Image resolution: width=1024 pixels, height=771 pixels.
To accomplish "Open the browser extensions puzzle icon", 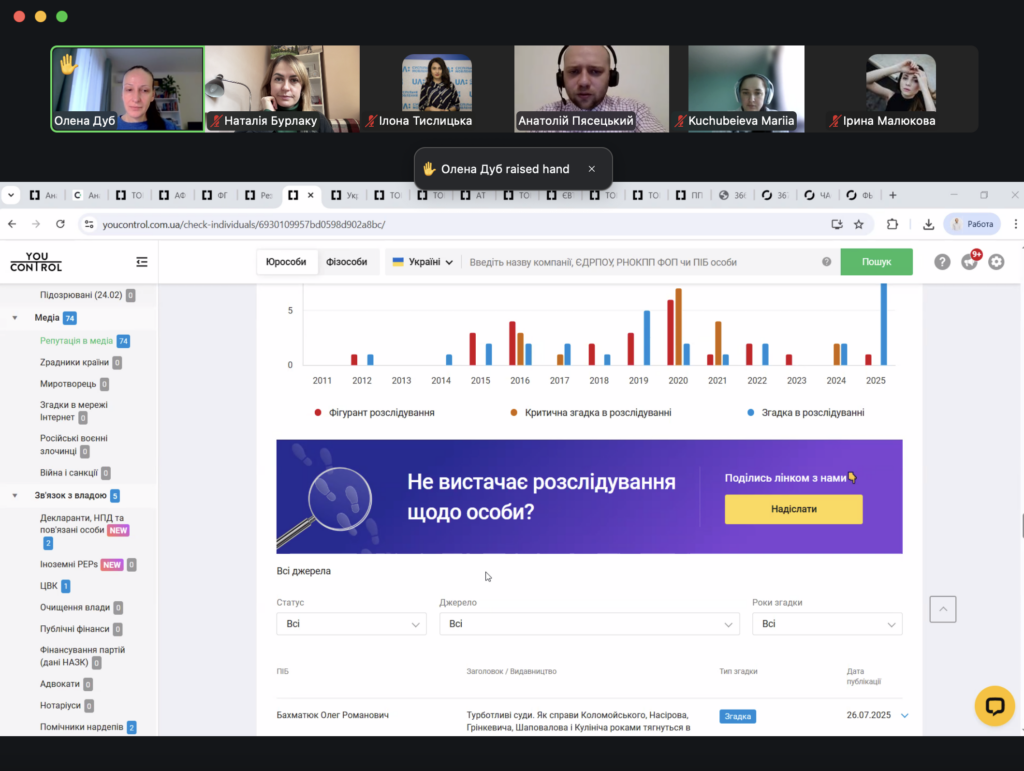I will (893, 224).
